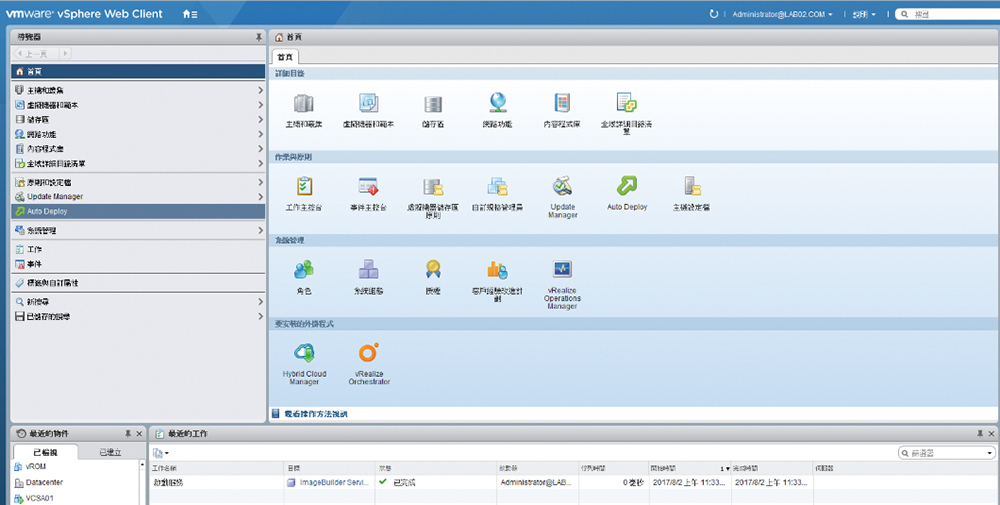
Task: Open the Event Console icon
Action: [x=369, y=186]
